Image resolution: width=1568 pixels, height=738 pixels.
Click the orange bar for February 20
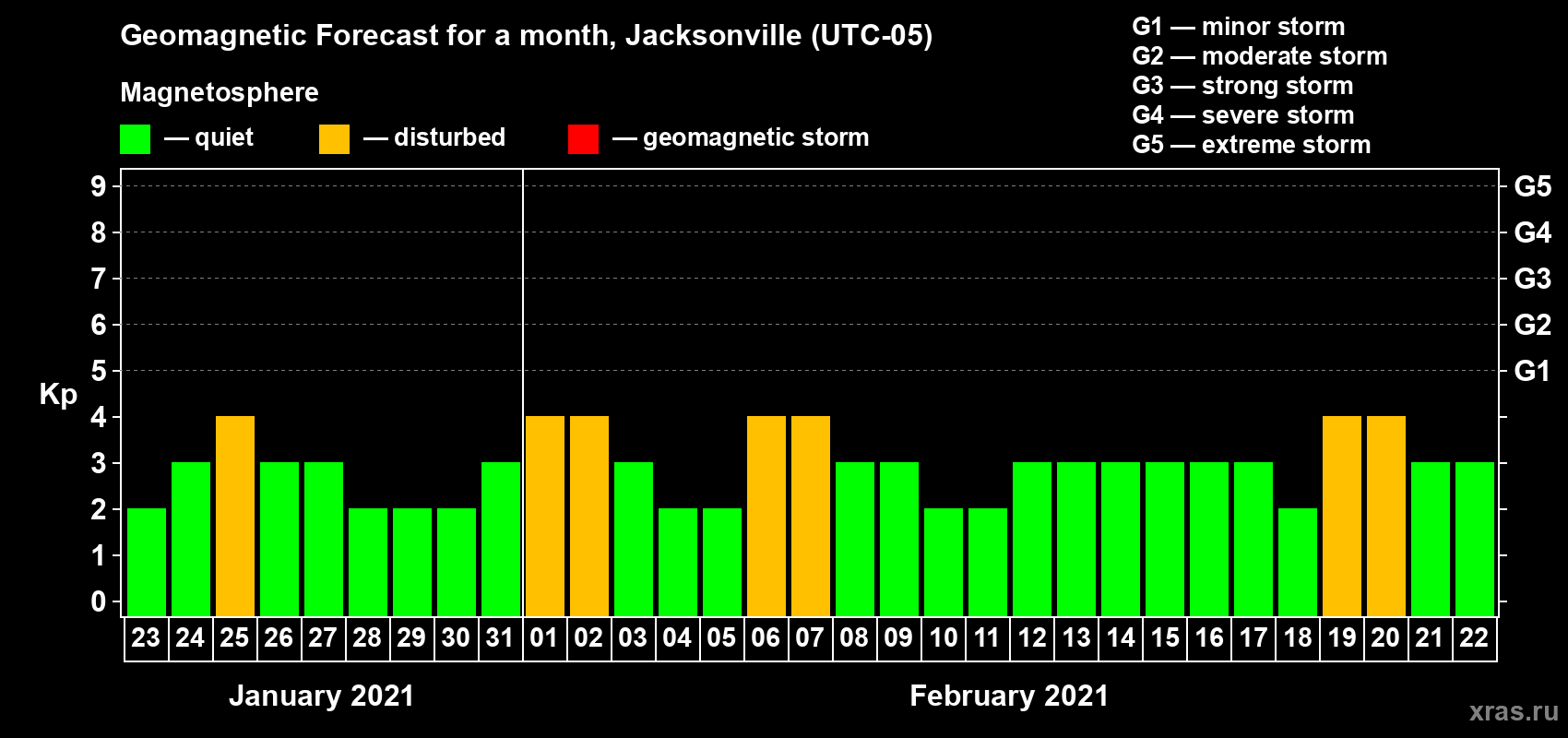pos(1386,516)
